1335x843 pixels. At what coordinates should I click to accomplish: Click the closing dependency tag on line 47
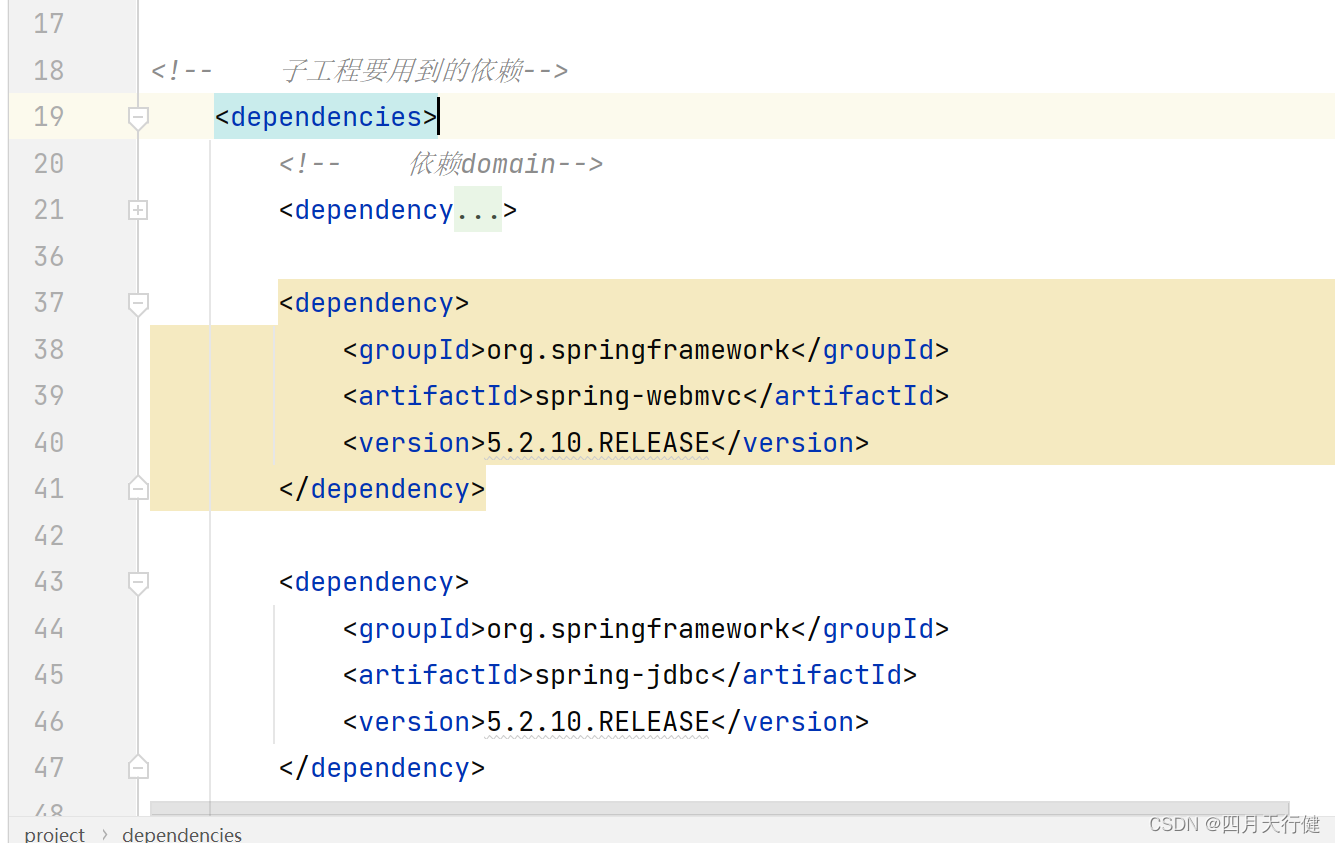pyautogui.click(x=382, y=768)
